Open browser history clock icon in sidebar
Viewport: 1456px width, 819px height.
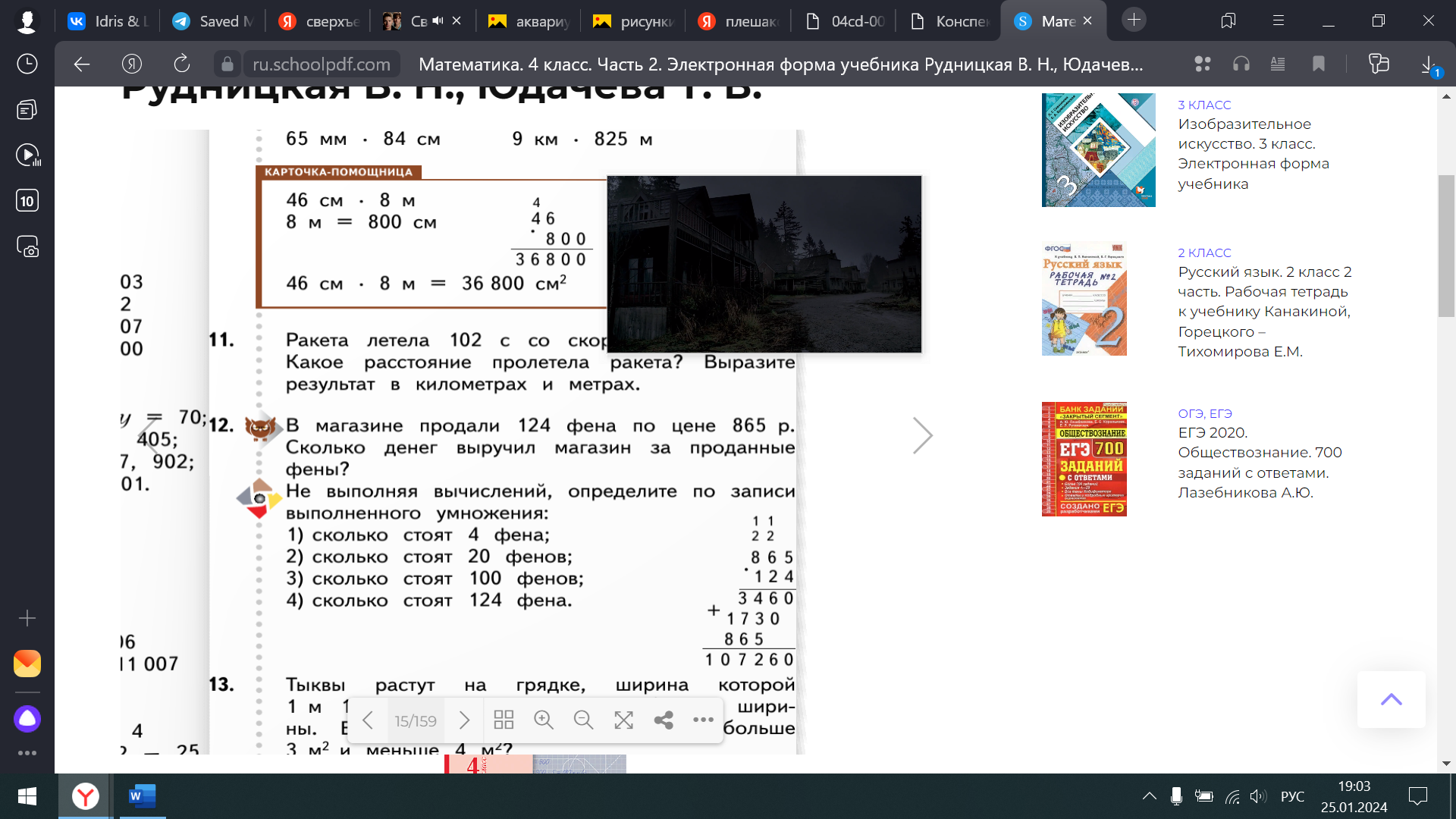coord(27,64)
